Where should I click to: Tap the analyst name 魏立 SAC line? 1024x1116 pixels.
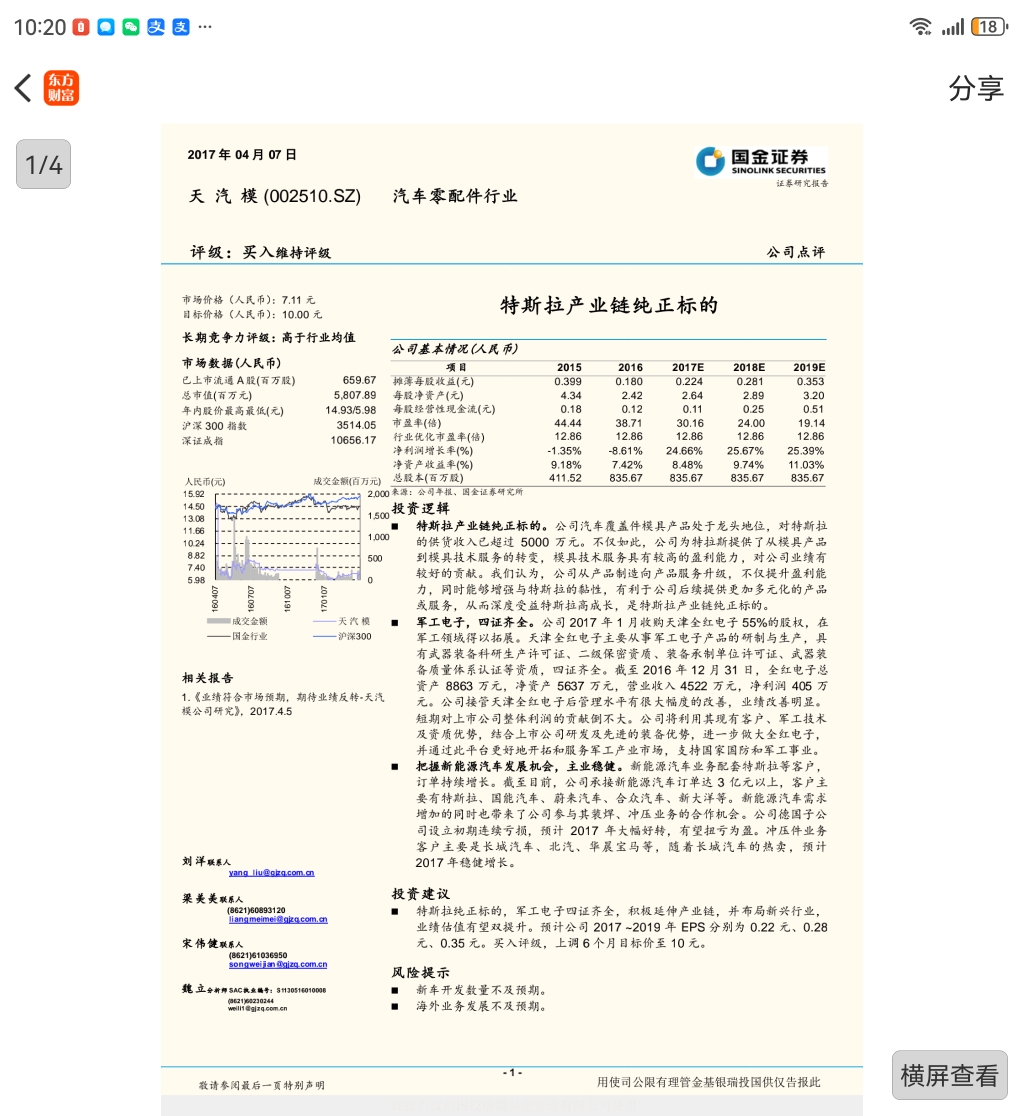point(254,989)
